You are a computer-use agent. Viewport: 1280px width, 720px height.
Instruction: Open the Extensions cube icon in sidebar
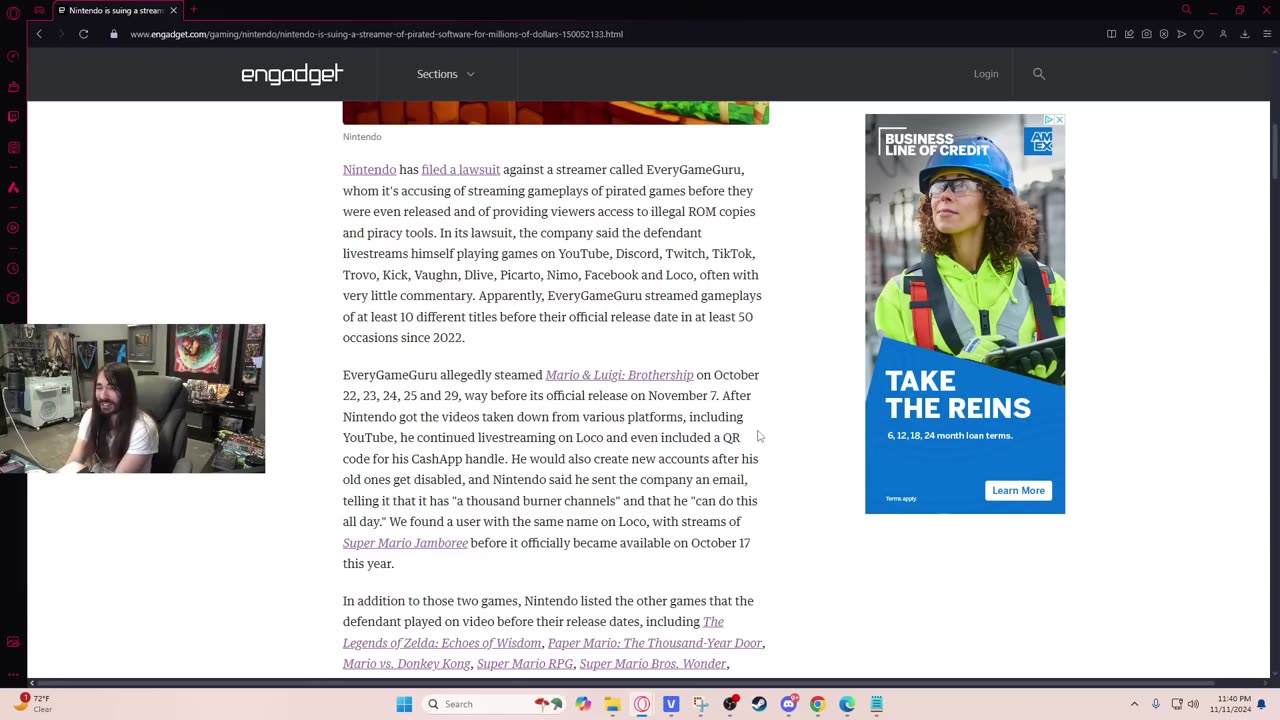pos(13,298)
